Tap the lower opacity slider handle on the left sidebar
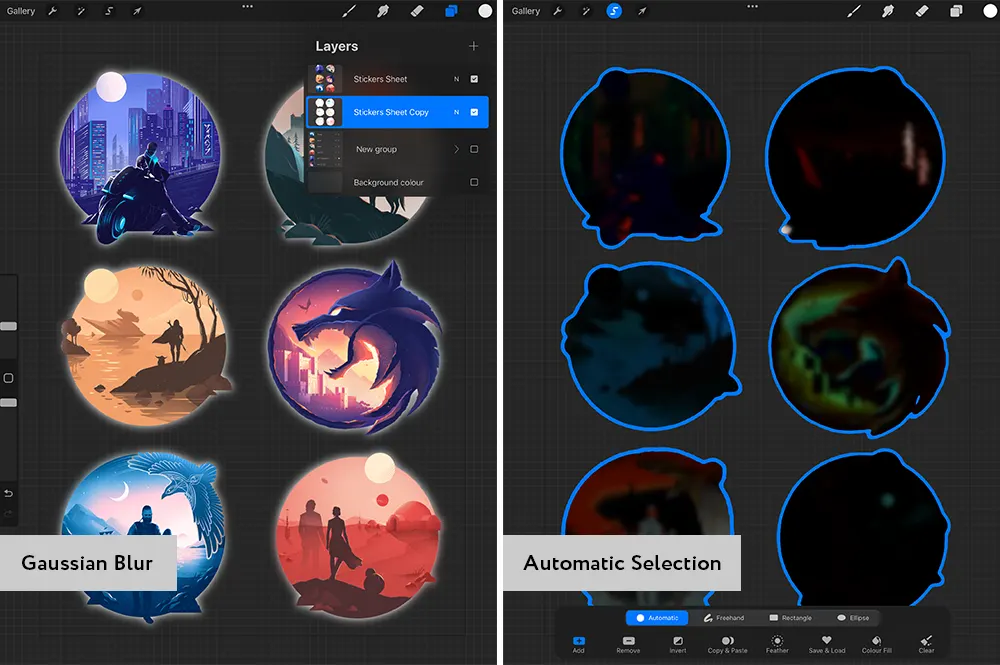 pyautogui.click(x=8, y=402)
